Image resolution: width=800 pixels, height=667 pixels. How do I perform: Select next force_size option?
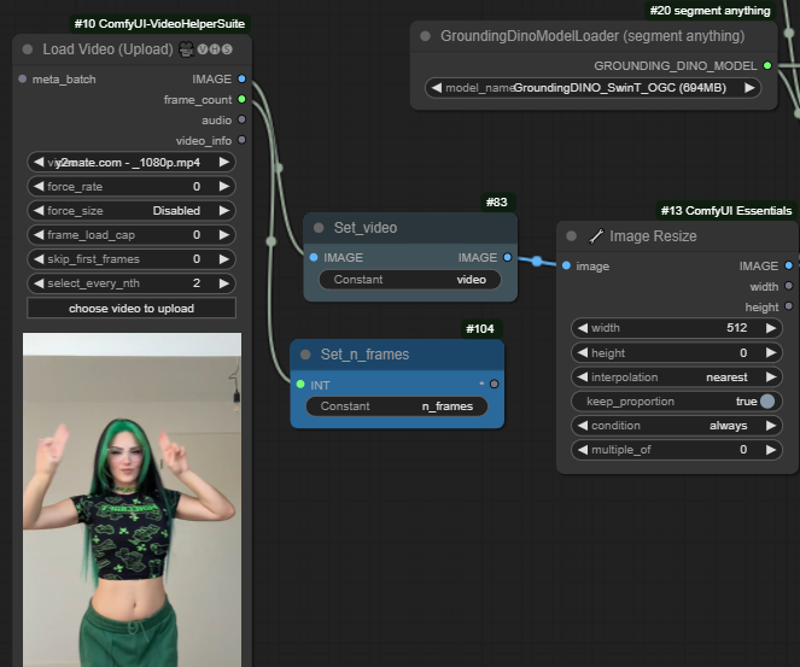(224, 211)
